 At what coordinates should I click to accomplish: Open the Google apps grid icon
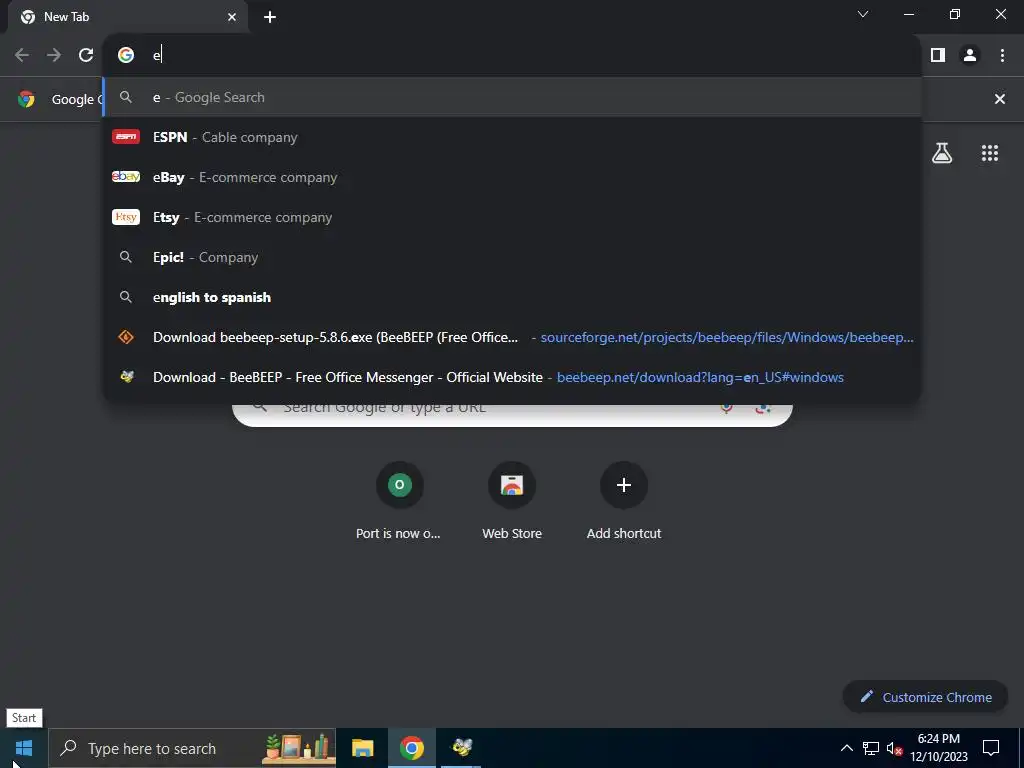point(989,153)
